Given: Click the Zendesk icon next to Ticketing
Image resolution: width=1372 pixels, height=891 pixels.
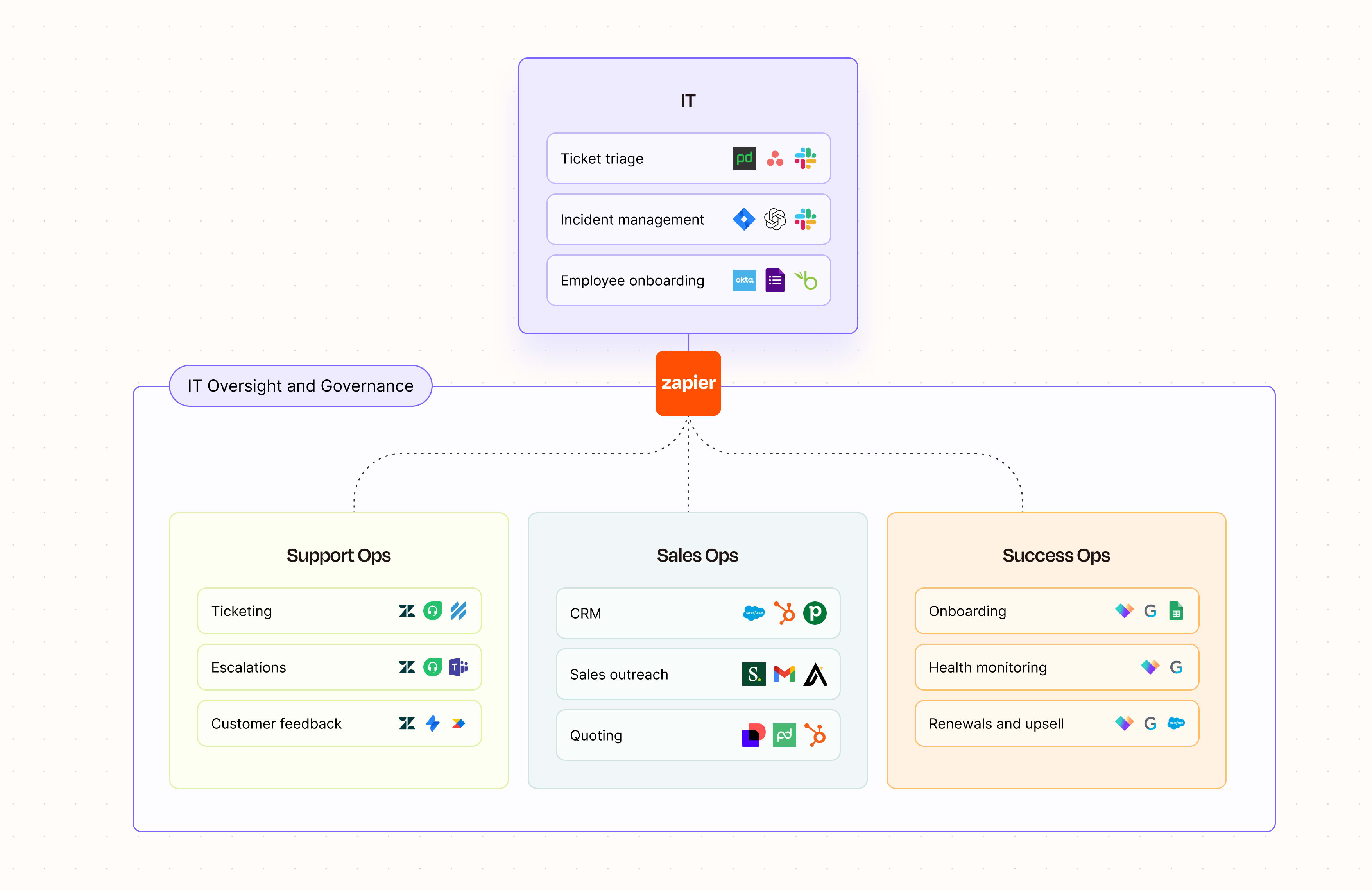Looking at the screenshot, I should 407,611.
